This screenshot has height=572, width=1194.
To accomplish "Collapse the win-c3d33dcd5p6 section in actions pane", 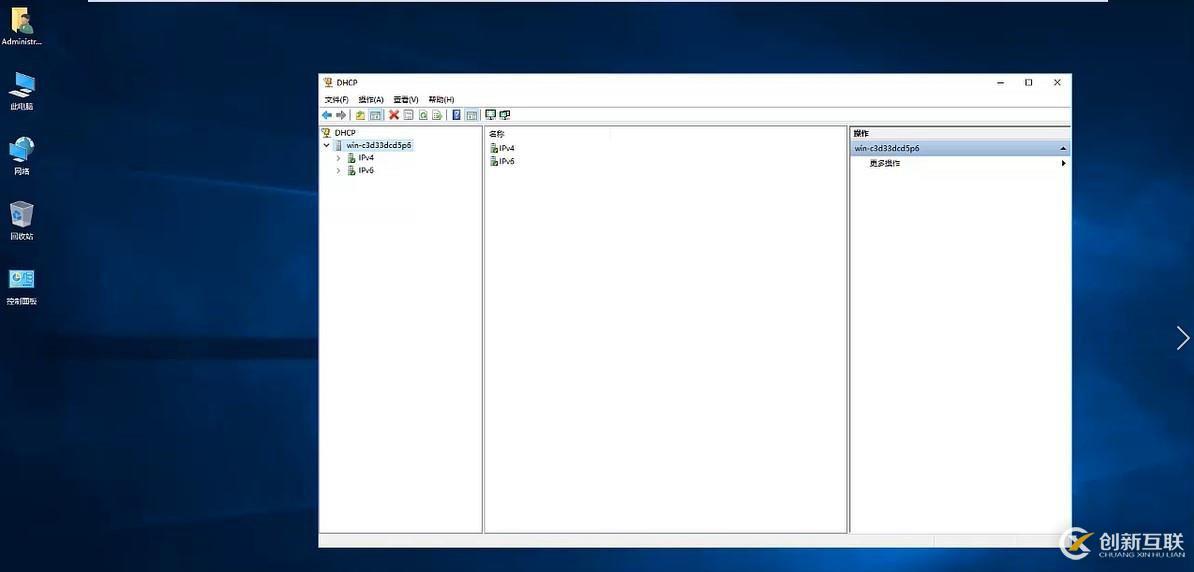I will [1063, 149].
